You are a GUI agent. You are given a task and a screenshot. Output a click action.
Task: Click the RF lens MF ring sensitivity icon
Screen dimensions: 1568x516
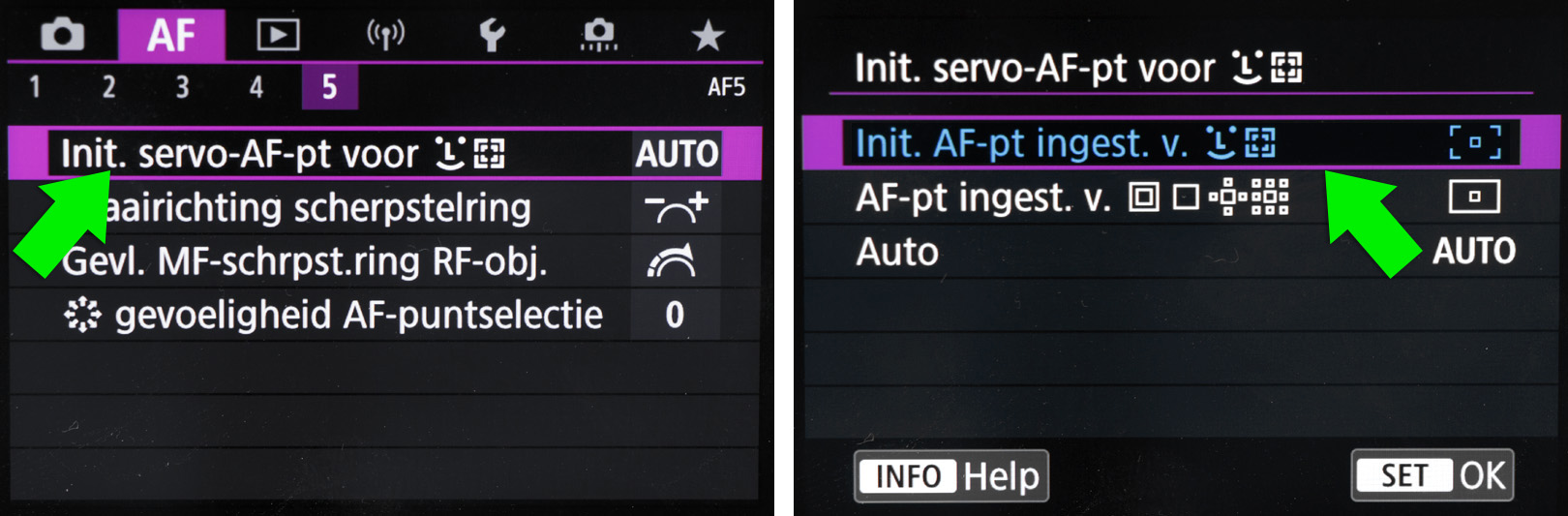tap(673, 261)
